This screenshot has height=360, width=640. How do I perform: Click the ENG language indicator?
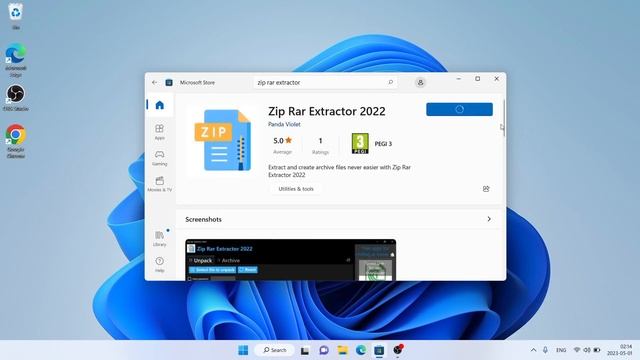[561, 350]
